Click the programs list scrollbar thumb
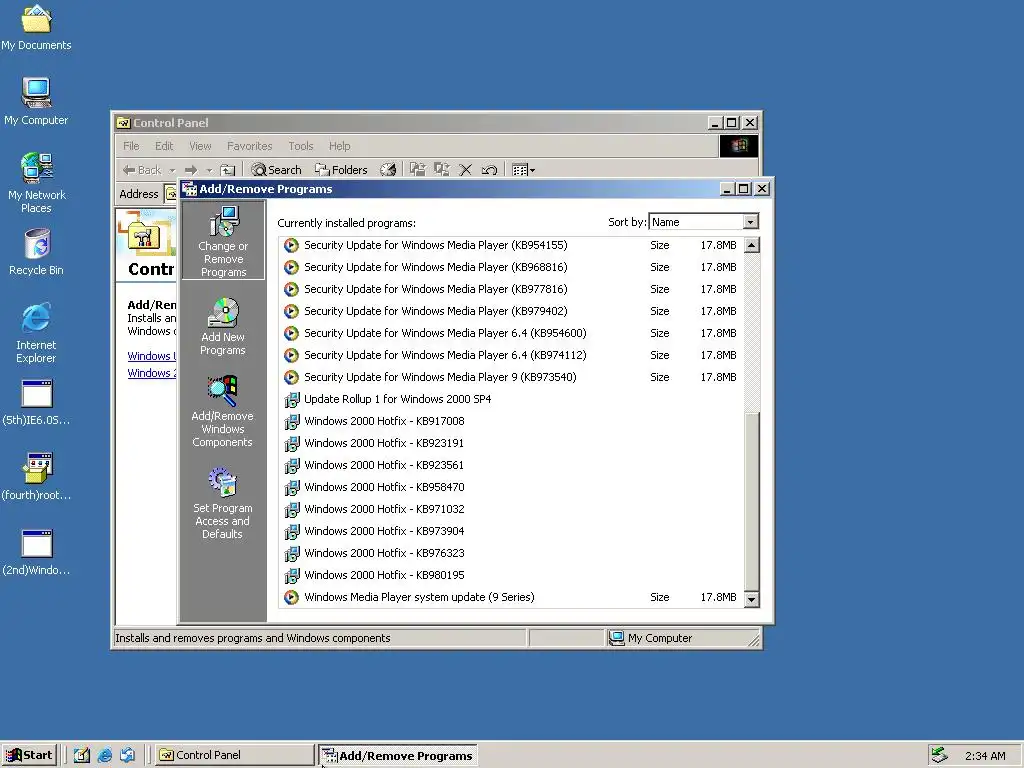 pyautogui.click(x=752, y=502)
